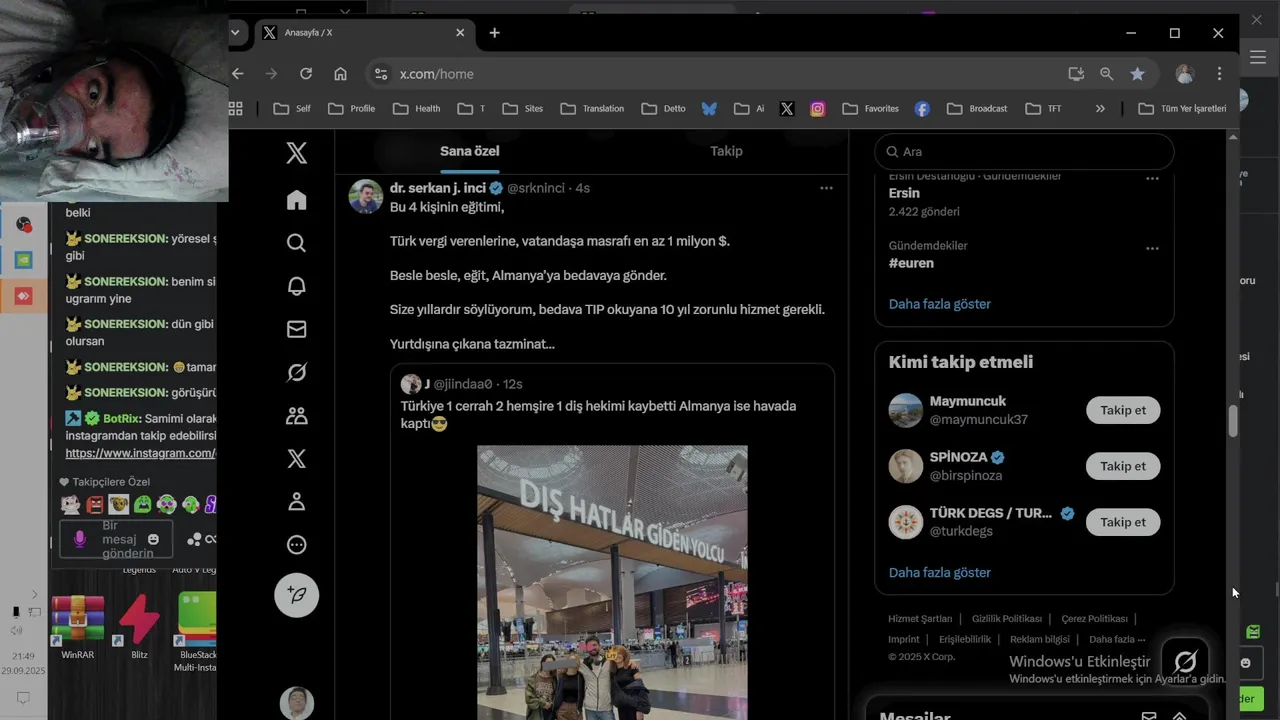Compose a new post with feather button
Image resolution: width=1280 pixels, height=720 pixels.
click(x=296, y=594)
